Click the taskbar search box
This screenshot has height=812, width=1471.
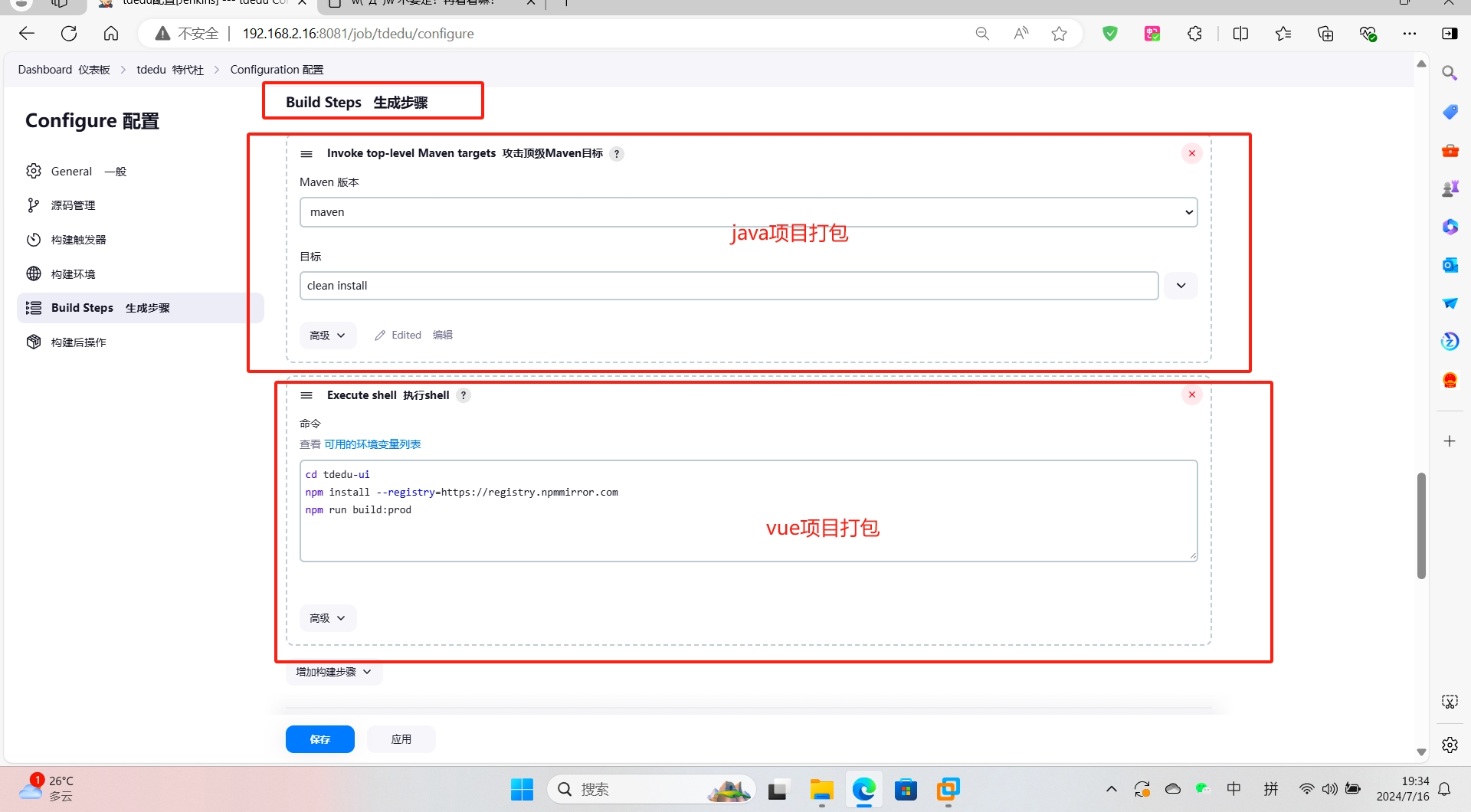pyautogui.click(x=651, y=789)
